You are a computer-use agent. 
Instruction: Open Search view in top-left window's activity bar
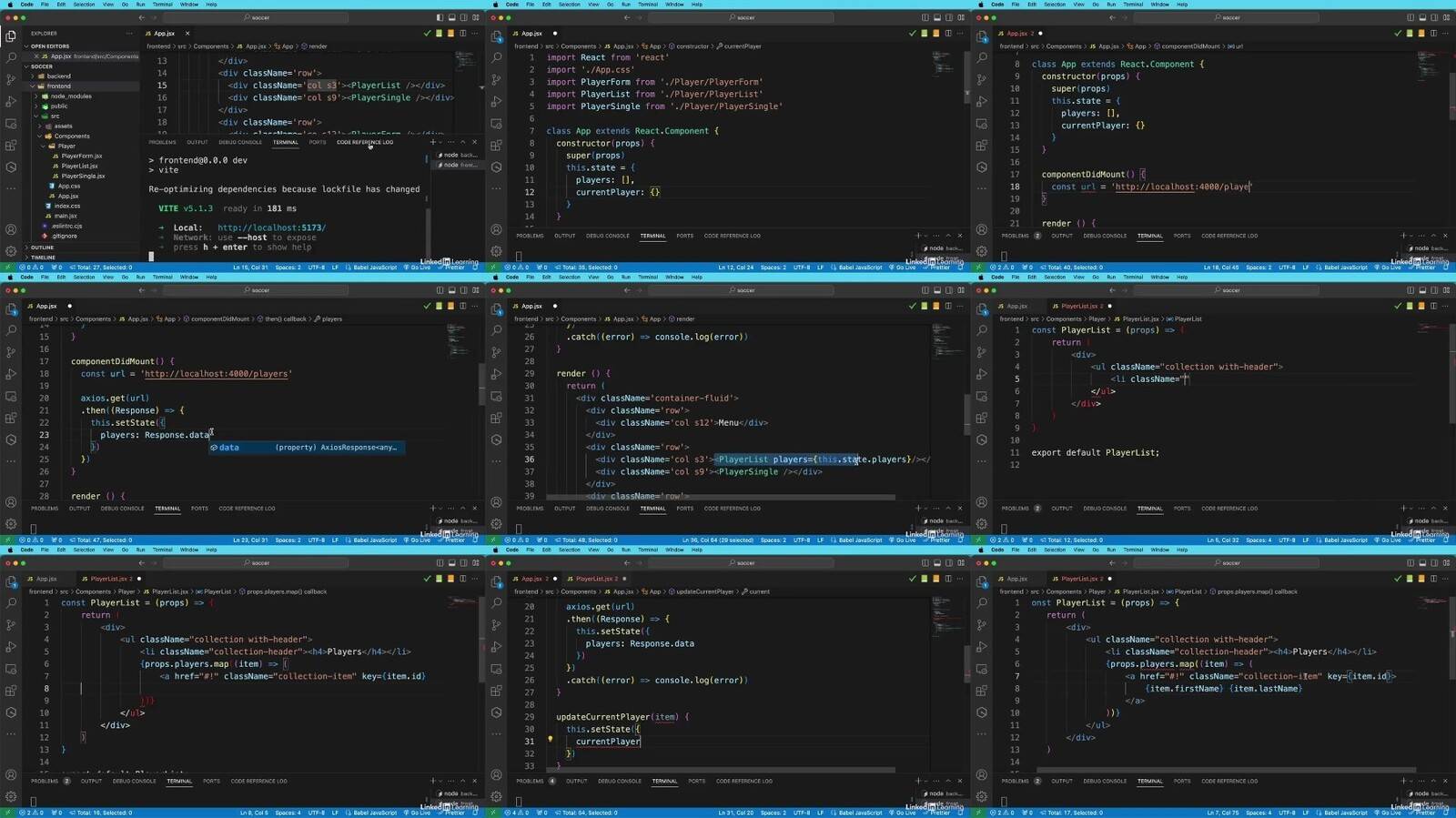pyautogui.click(x=11, y=57)
